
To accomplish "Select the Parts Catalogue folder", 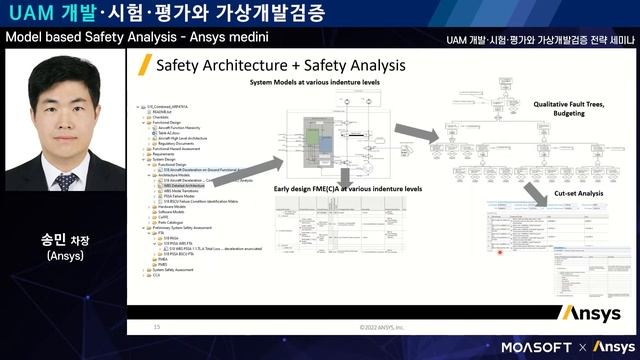I will click(171, 222).
